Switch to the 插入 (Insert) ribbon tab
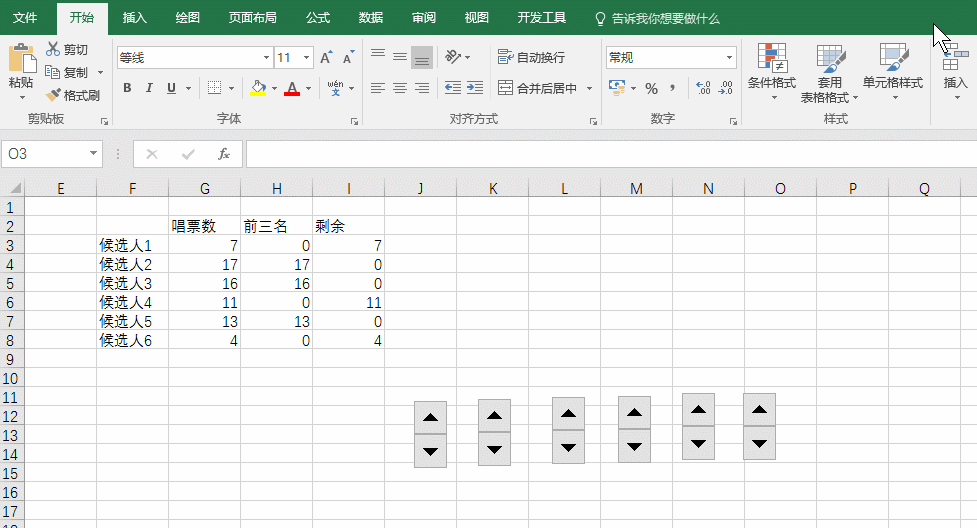 [x=134, y=18]
